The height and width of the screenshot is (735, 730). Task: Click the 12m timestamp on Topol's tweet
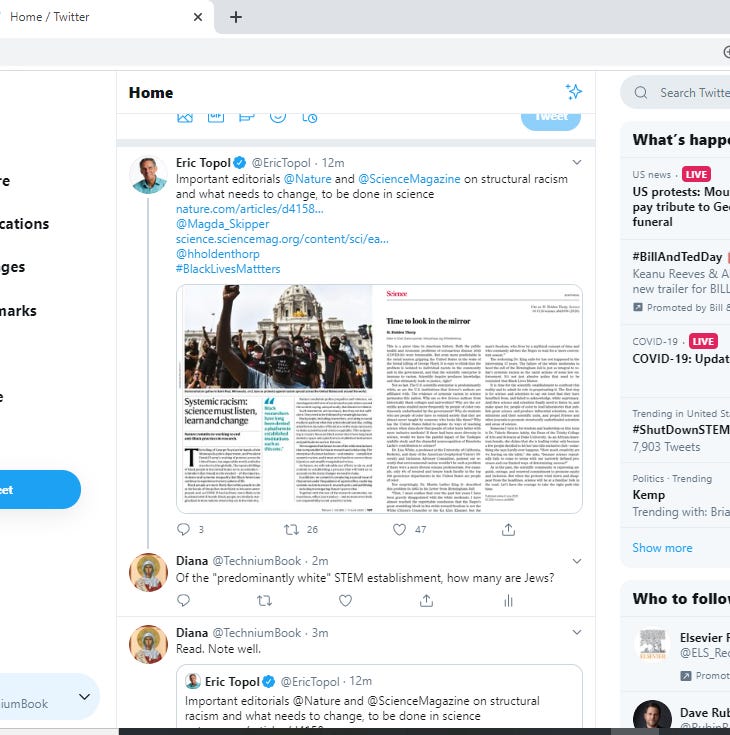pos(333,163)
